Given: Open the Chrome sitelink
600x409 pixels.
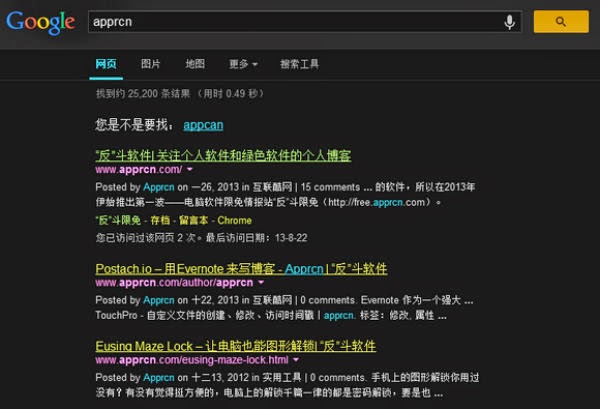Looking at the screenshot, I should click(235, 220).
